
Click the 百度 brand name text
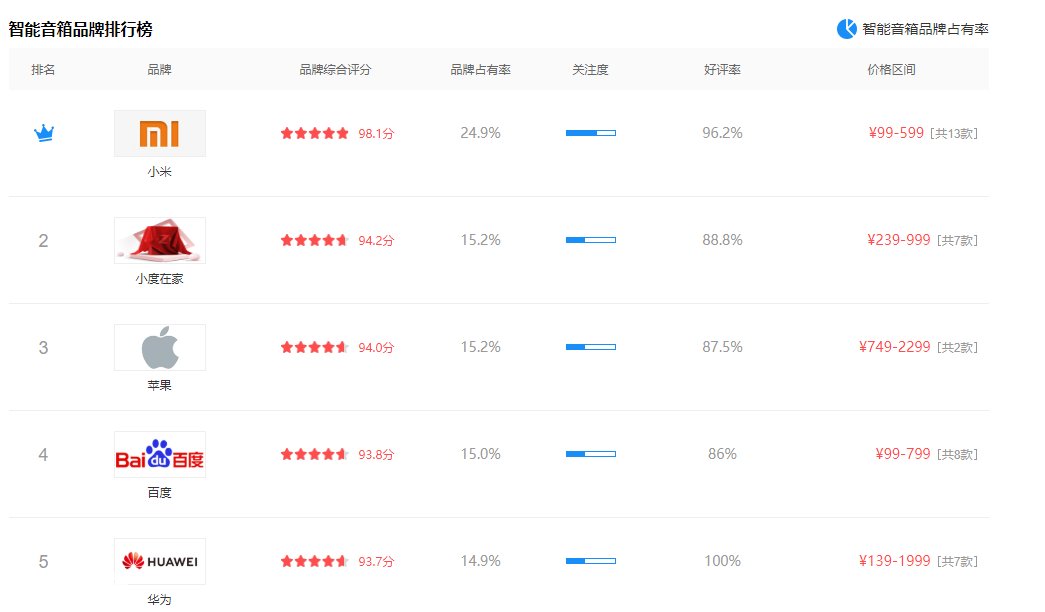pyautogui.click(x=159, y=493)
